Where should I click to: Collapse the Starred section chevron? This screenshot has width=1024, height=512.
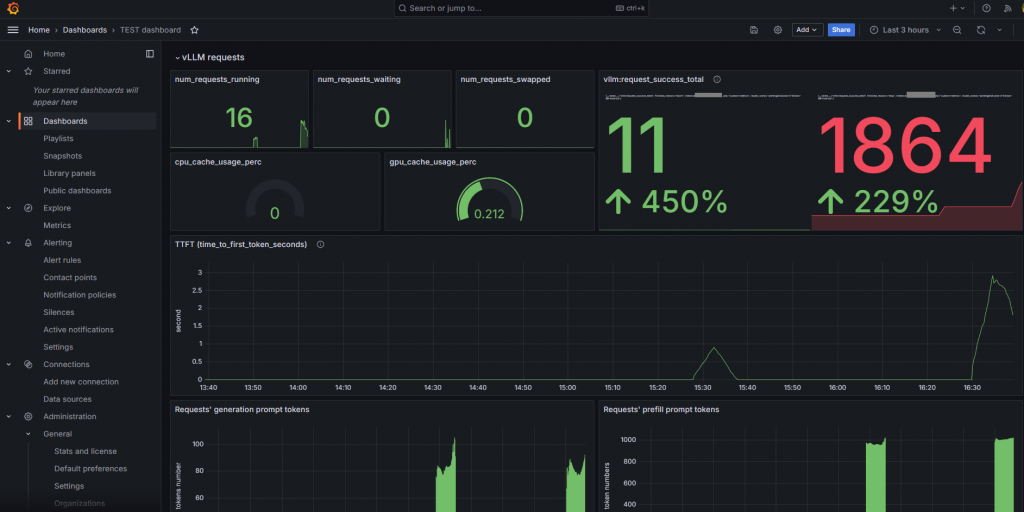tap(8, 71)
